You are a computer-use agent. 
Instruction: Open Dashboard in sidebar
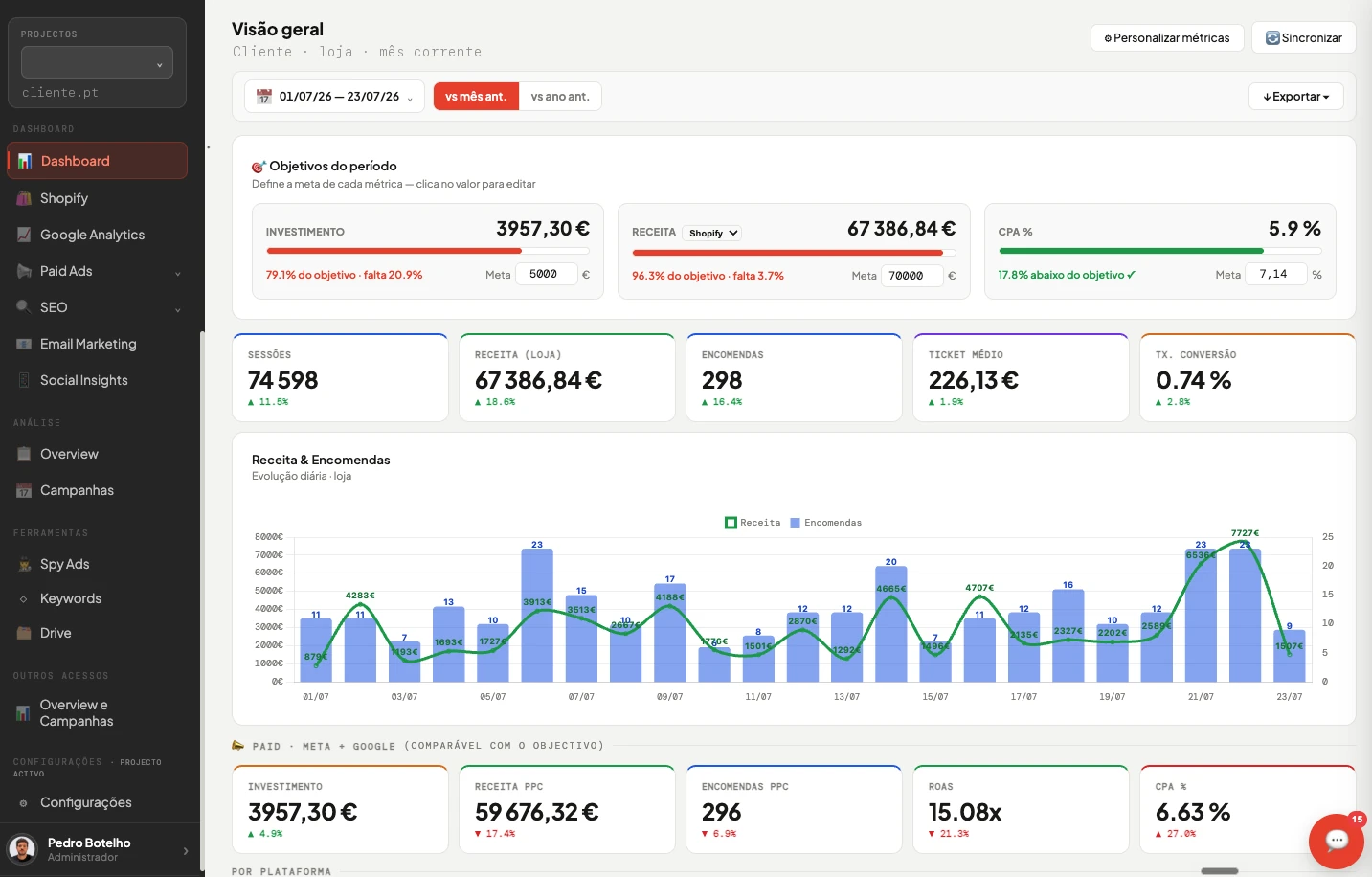coord(97,161)
